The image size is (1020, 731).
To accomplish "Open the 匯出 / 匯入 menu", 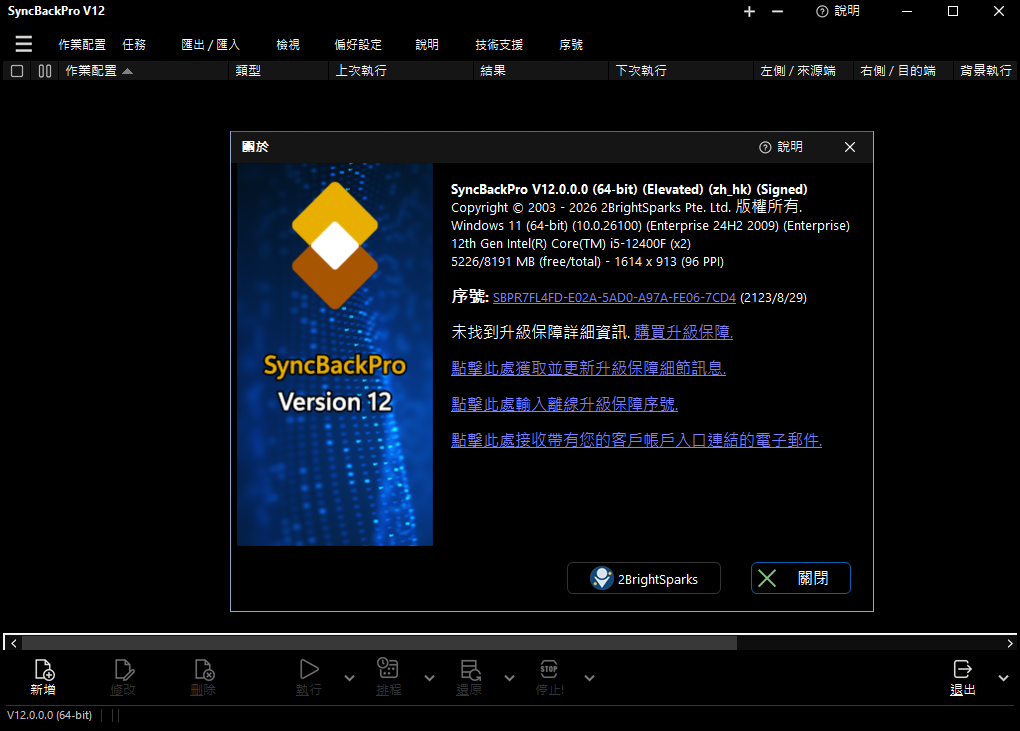I will (210, 44).
